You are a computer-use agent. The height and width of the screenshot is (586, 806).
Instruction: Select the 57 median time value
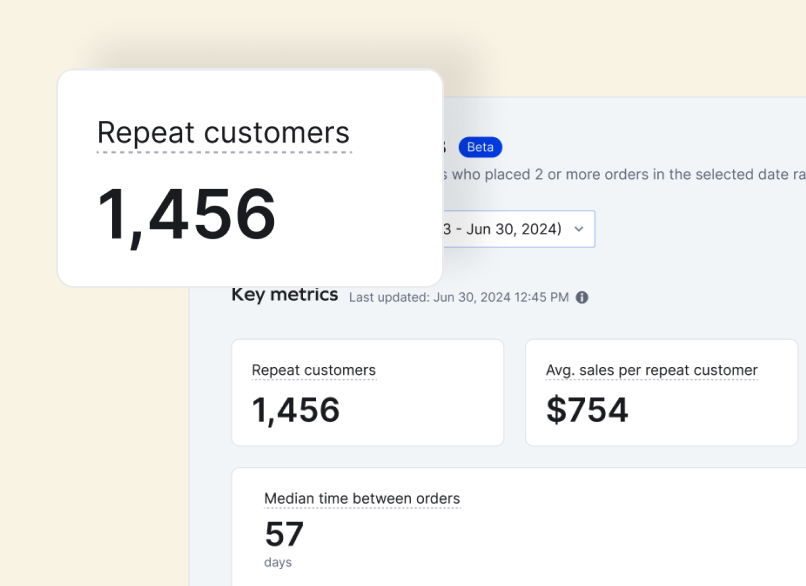(x=284, y=534)
